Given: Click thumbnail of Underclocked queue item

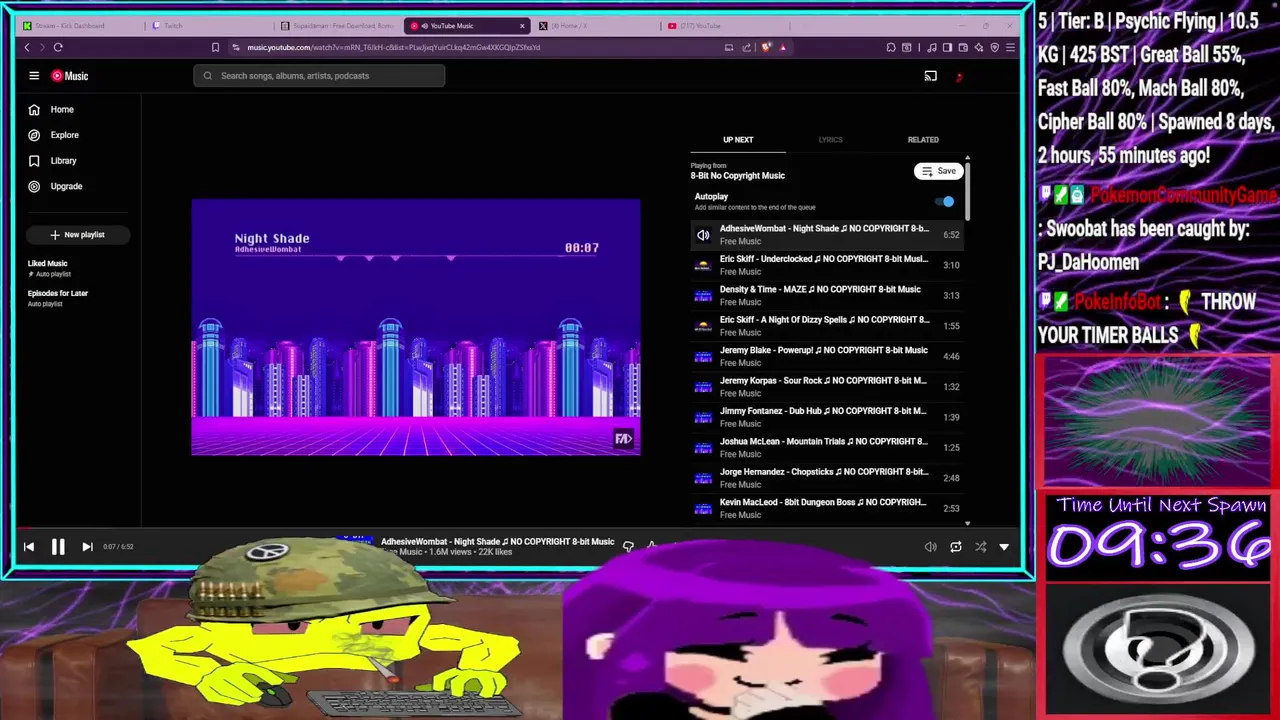Looking at the screenshot, I should (x=703, y=265).
